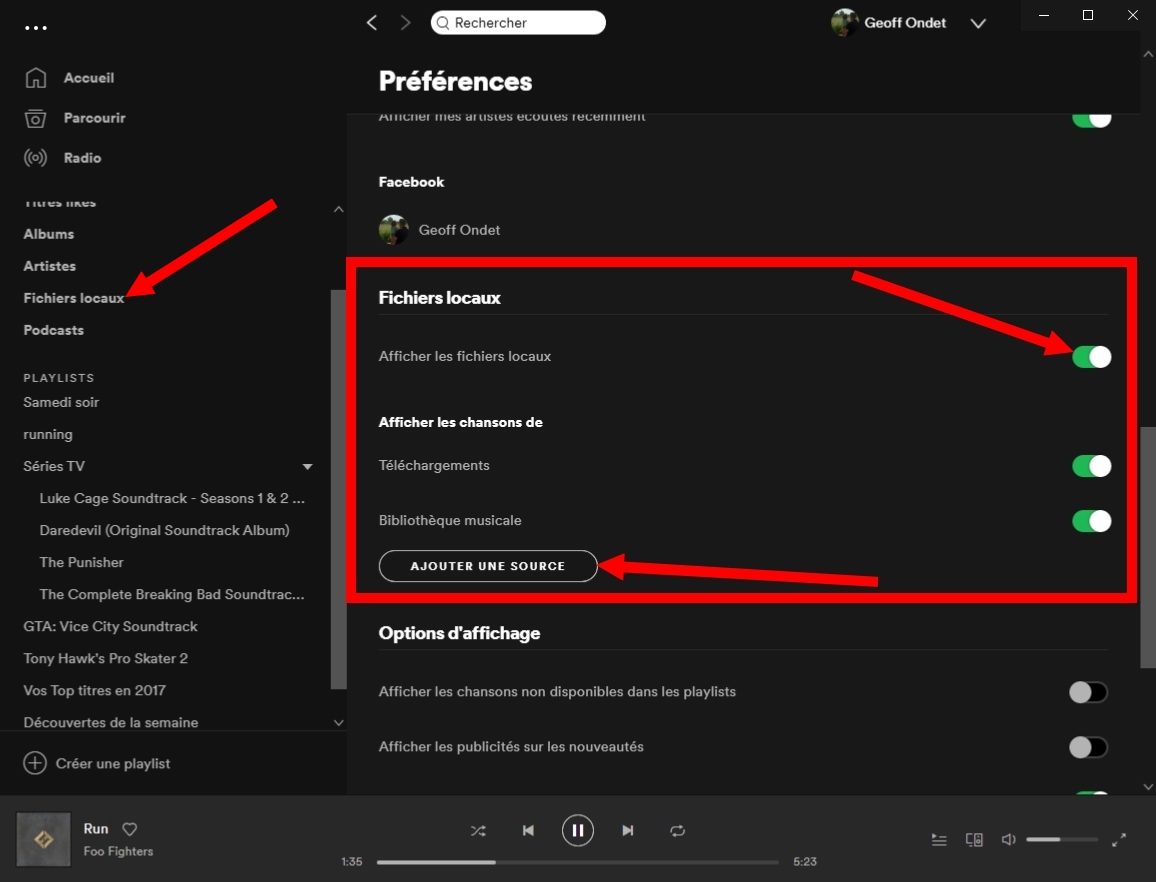
Task: Open Tony Hawk's Pro Skater 2 playlist
Action: tap(105, 659)
